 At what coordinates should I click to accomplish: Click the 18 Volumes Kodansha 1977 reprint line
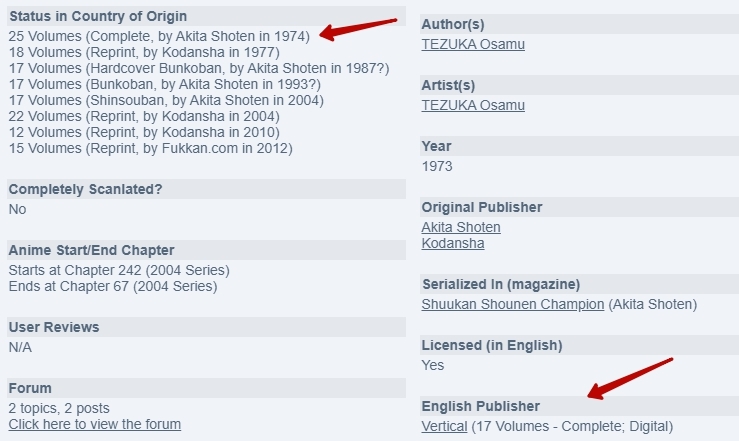pyautogui.click(x=144, y=52)
